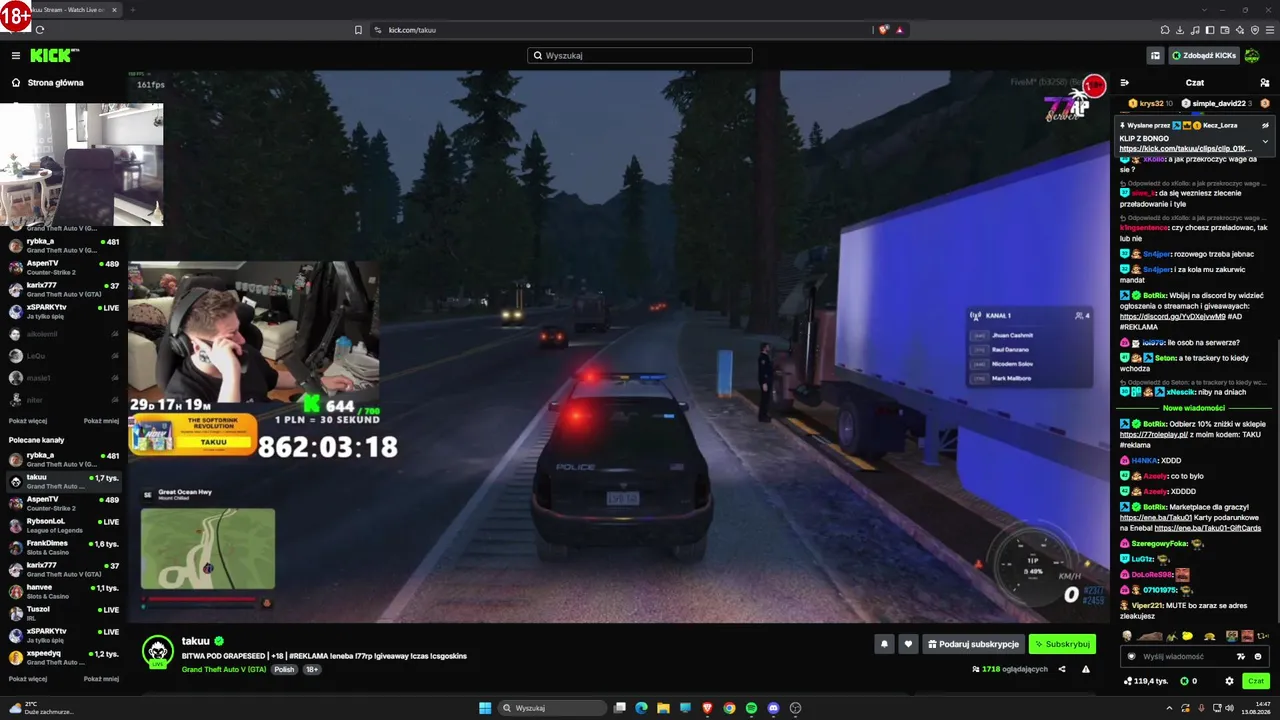The image size is (1280, 720).
Task: Click the Kick search field 'Wyszukaj'
Action: click(640, 56)
